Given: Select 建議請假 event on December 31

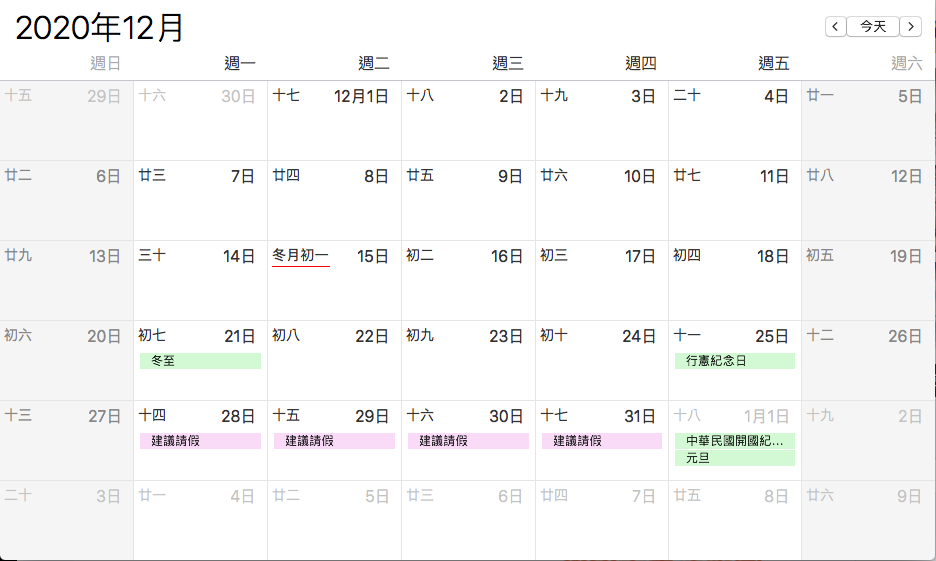Looking at the screenshot, I should tap(602, 441).
